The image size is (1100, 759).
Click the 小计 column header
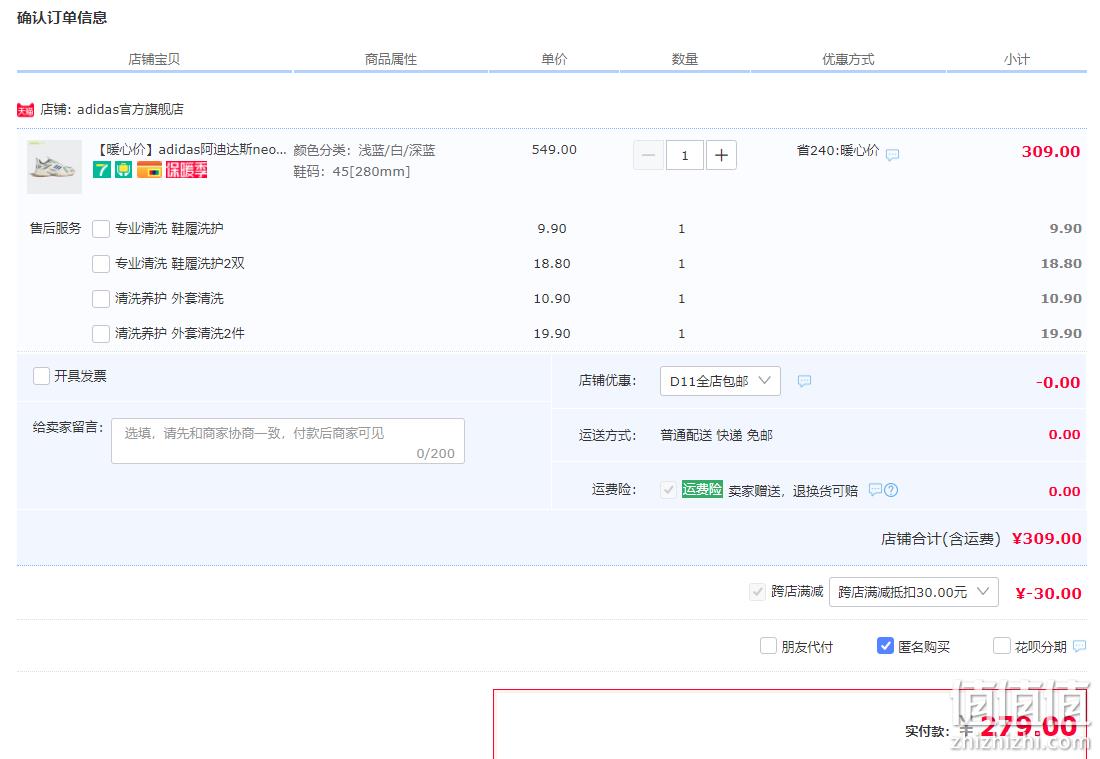(x=1017, y=60)
